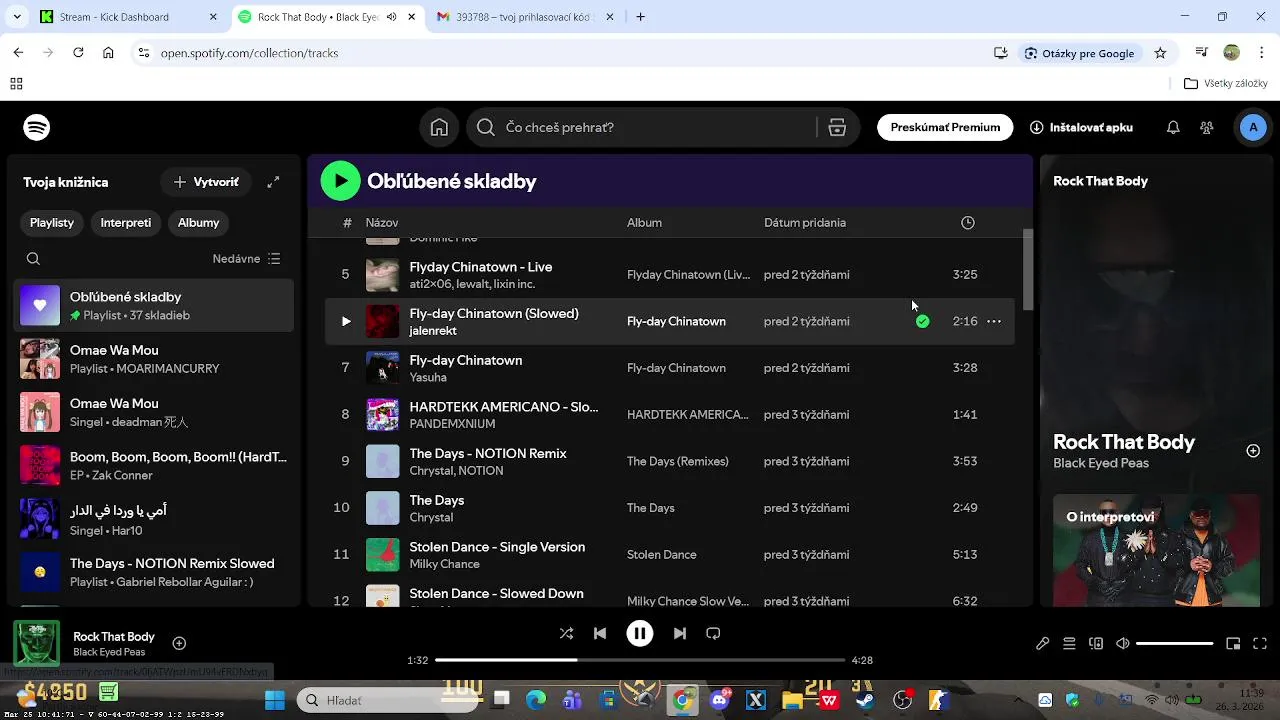Search in Your Library magnifier
The width and height of the screenshot is (1280, 720).
(33, 258)
